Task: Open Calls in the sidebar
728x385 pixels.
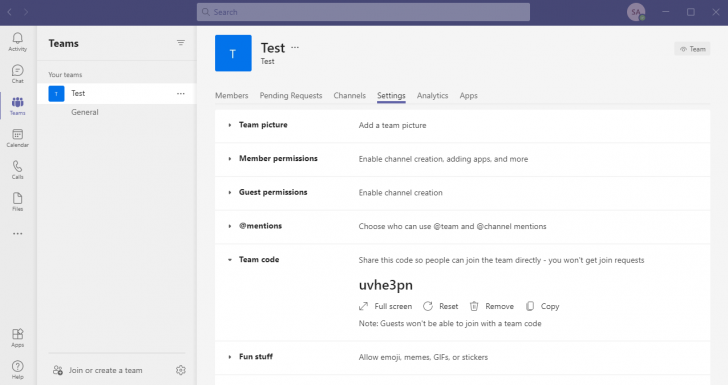Action: tap(18, 170)
